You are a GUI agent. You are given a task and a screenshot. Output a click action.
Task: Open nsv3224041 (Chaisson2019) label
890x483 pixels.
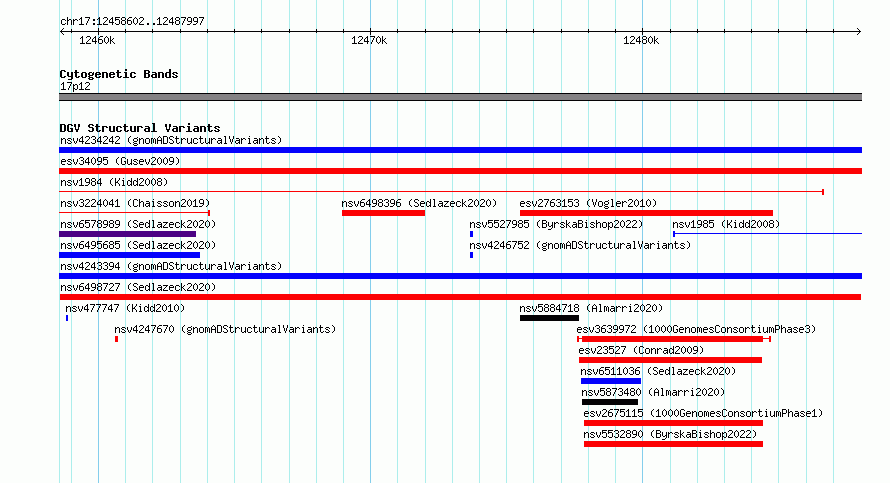click(x=135, y=203)
